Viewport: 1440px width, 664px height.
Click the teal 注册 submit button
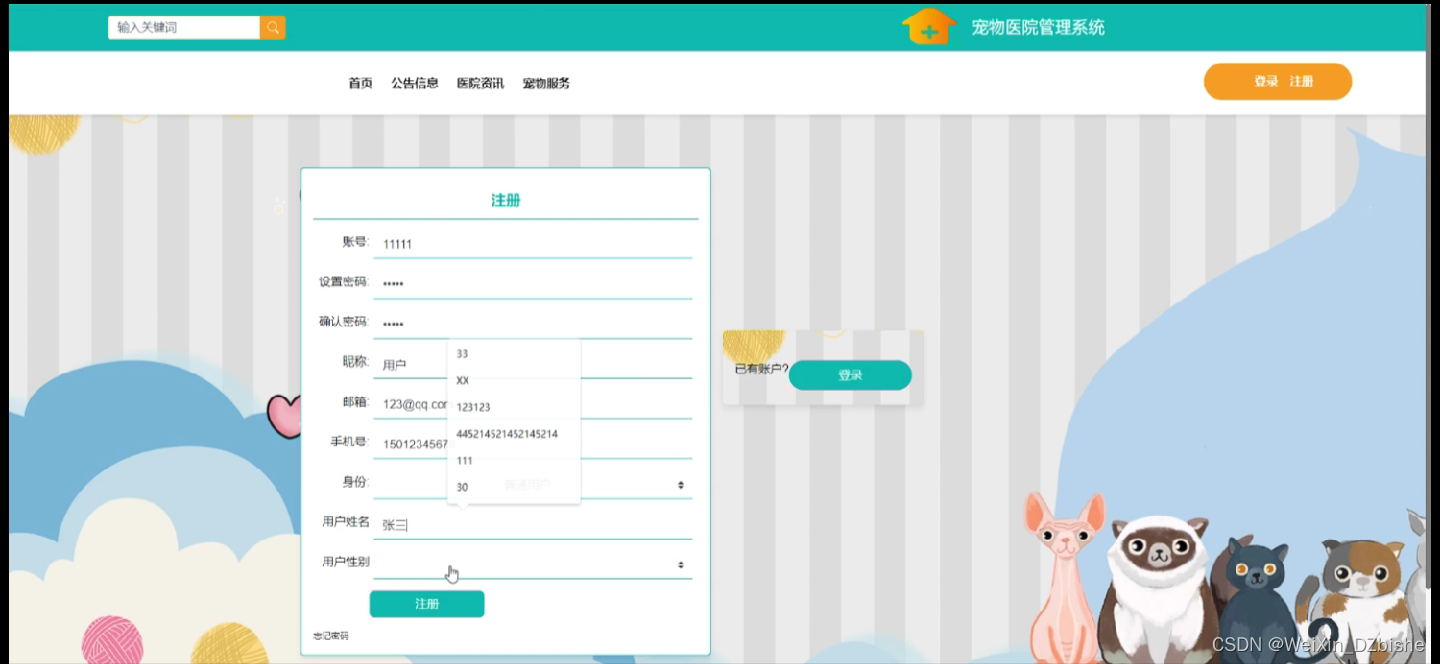[x=427, y=604]
